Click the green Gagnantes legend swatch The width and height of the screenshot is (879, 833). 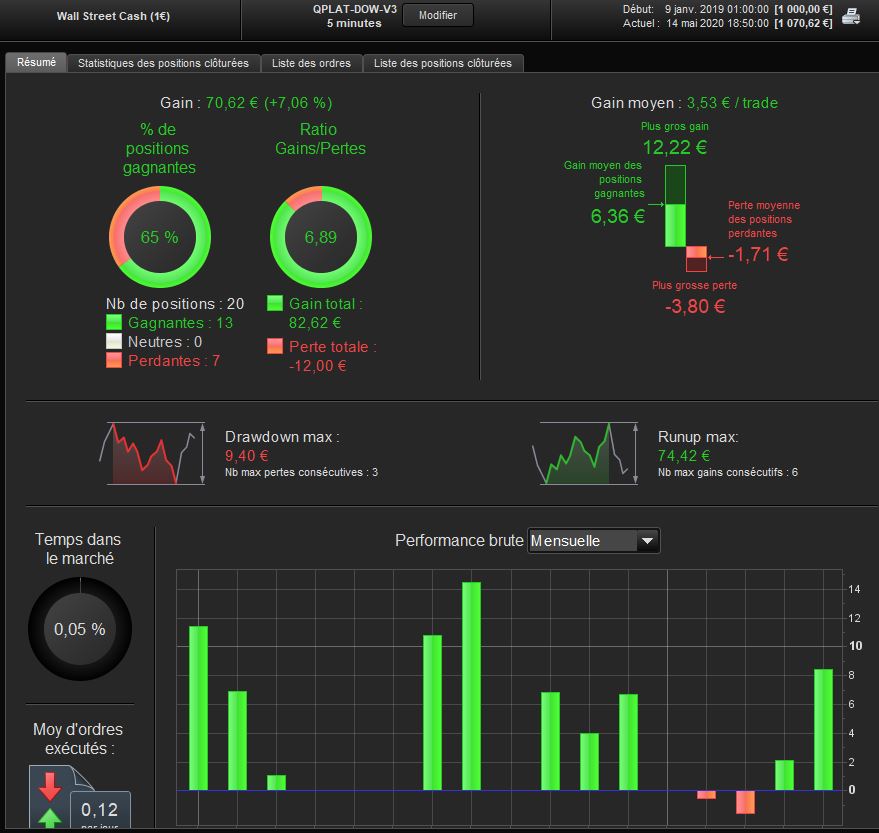[114, 322]
